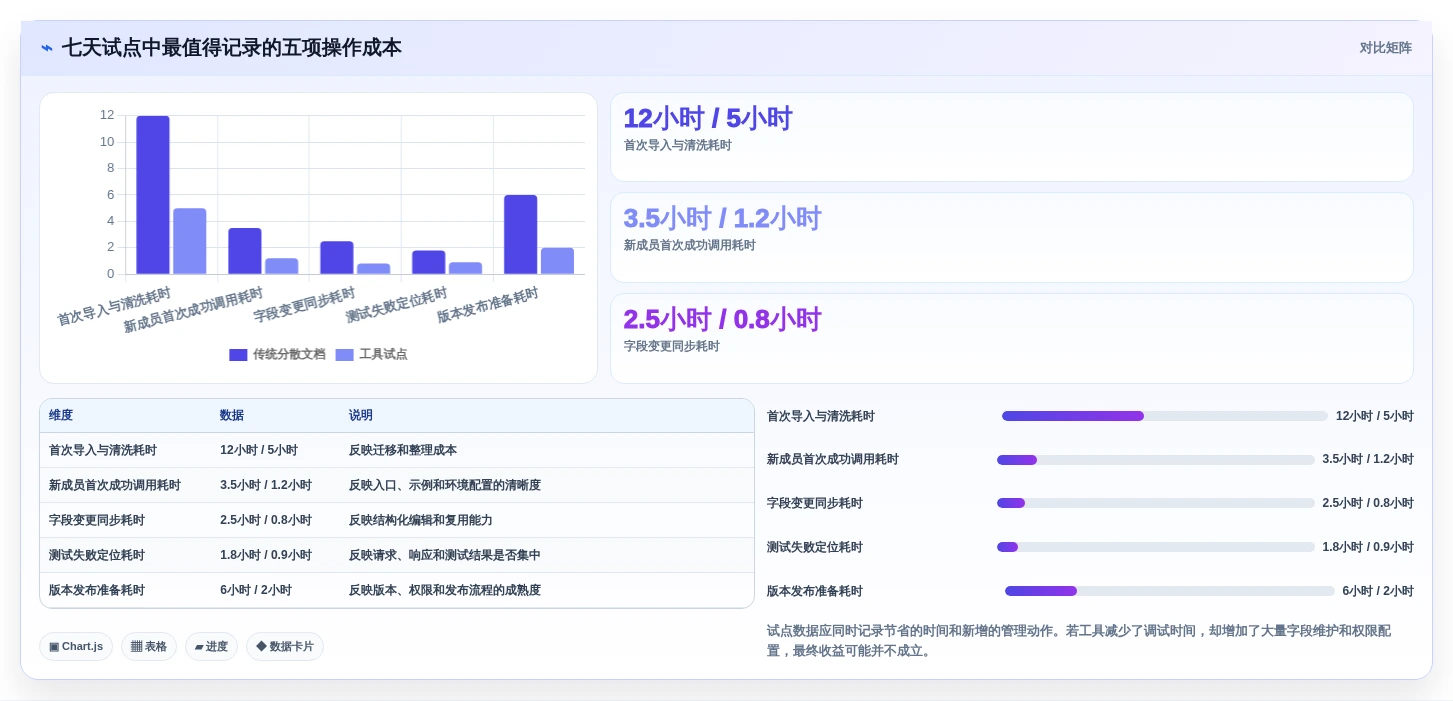The width and height of the screenshot is (1453, 701).
Task: Click progress row label 测试失败定位耗时
Action: point(815,547)
